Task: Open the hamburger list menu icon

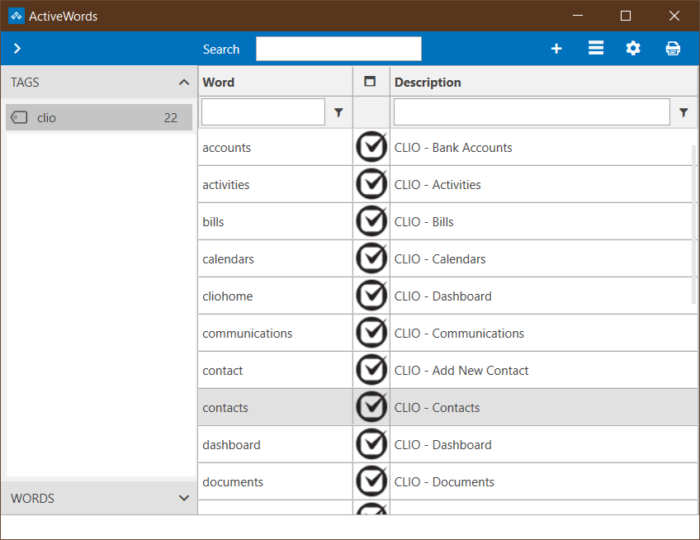Action: [596, 48]
